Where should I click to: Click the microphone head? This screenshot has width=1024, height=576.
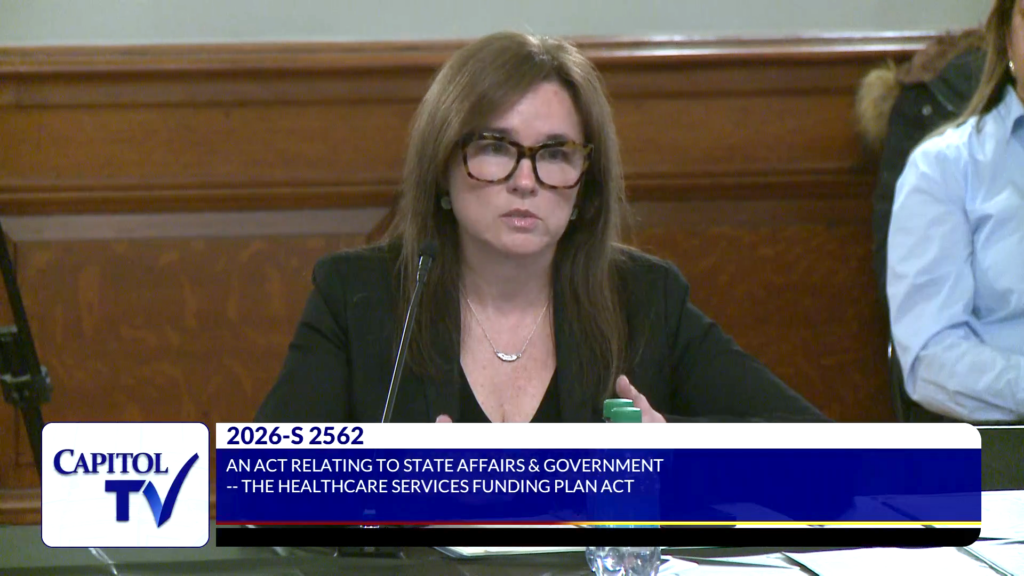tap(427, 264)
